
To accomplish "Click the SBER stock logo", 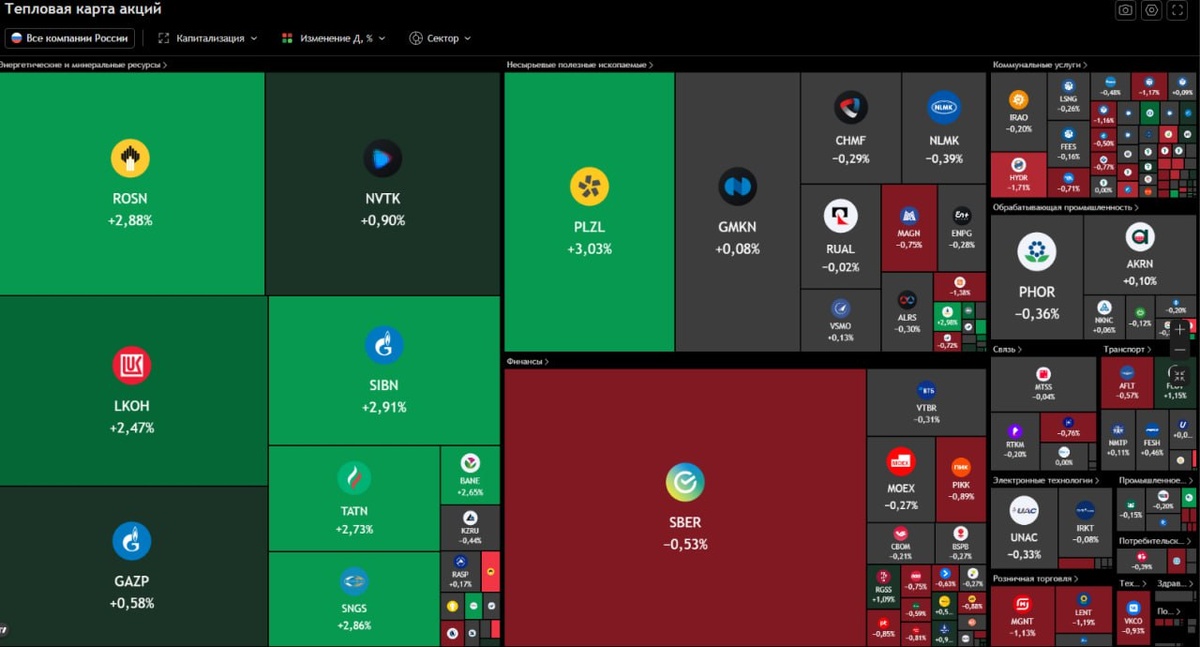I will pyautogui.click(x=685, y=482).
